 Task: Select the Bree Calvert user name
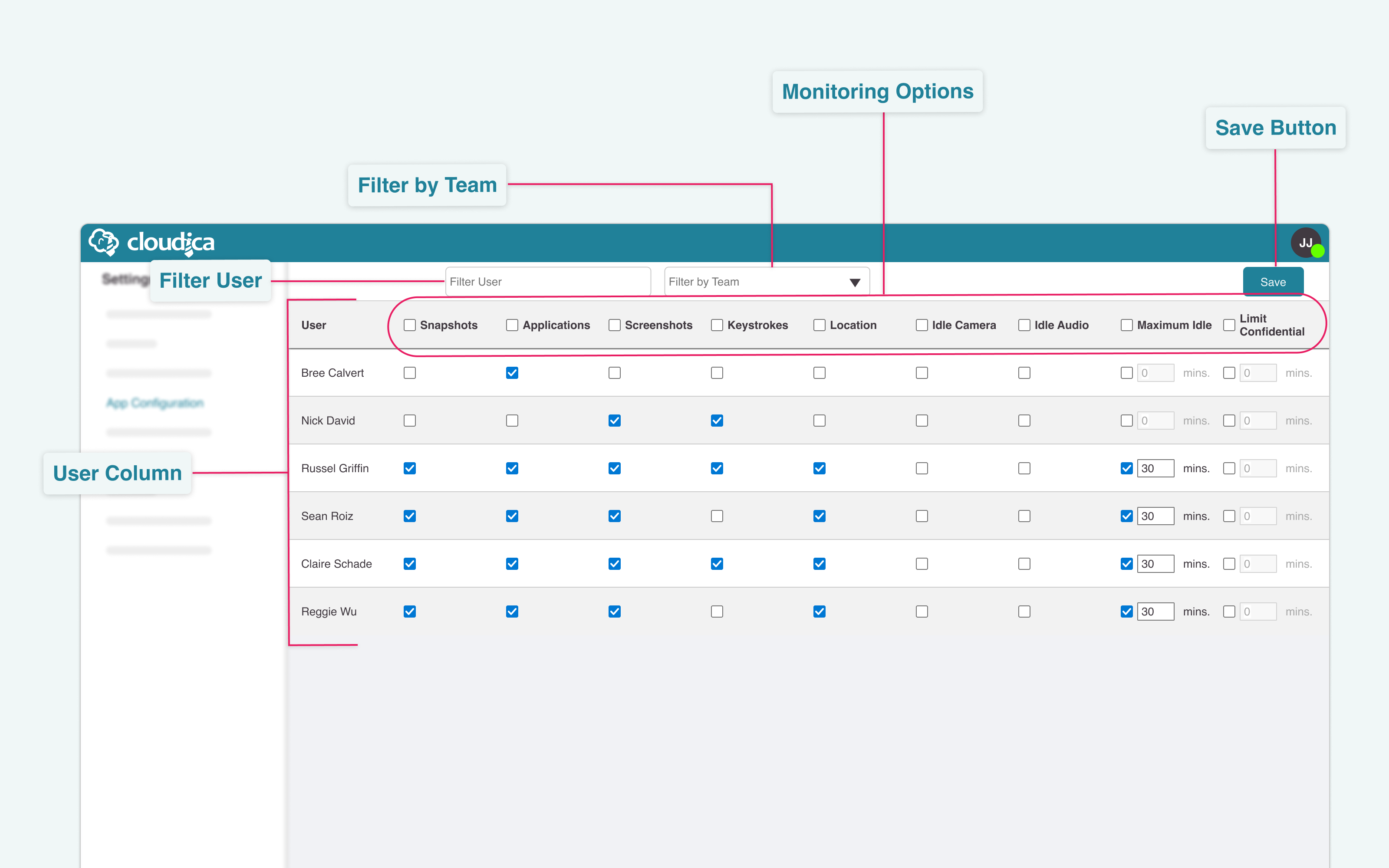332,372
